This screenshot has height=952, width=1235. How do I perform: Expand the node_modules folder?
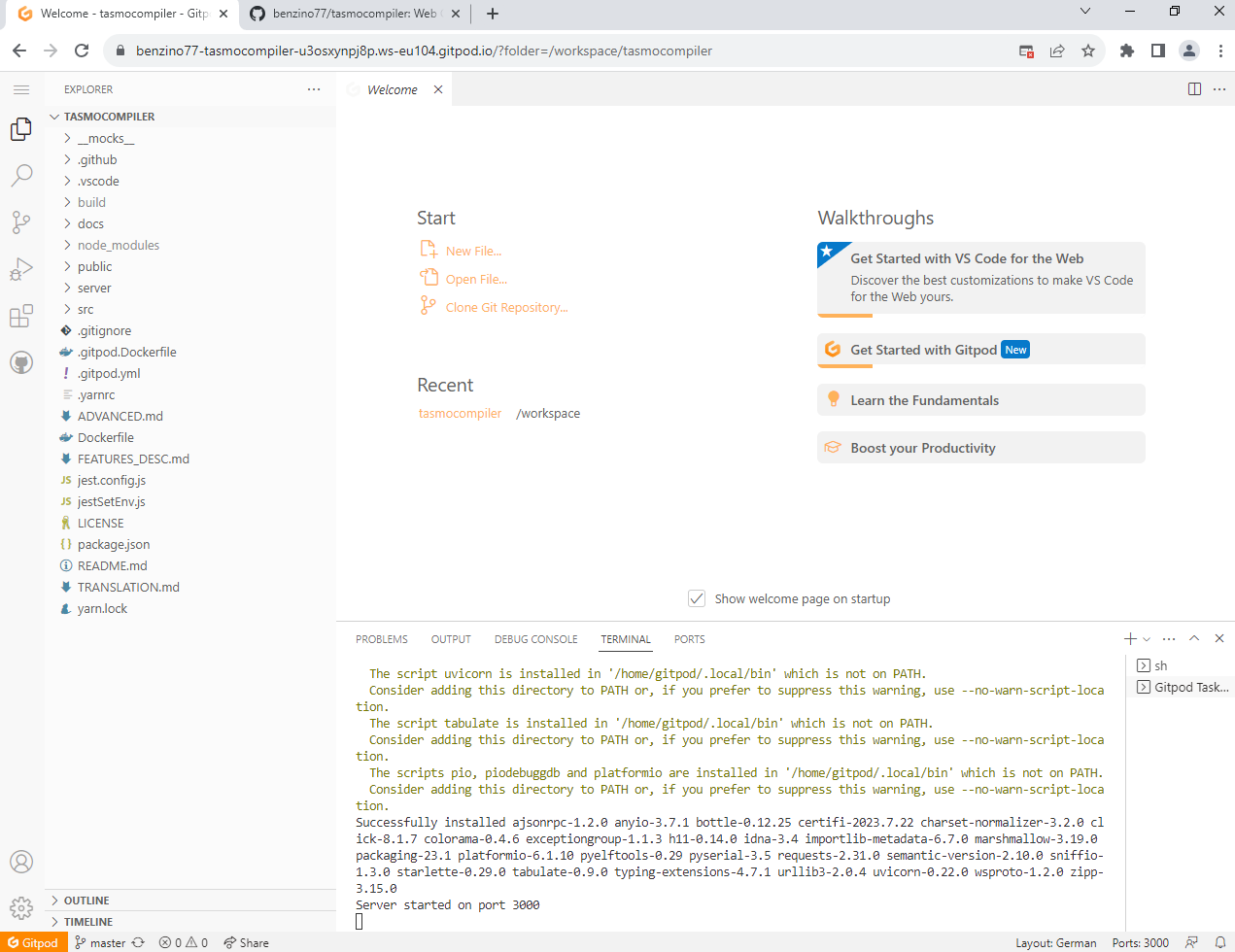(190, 245)
